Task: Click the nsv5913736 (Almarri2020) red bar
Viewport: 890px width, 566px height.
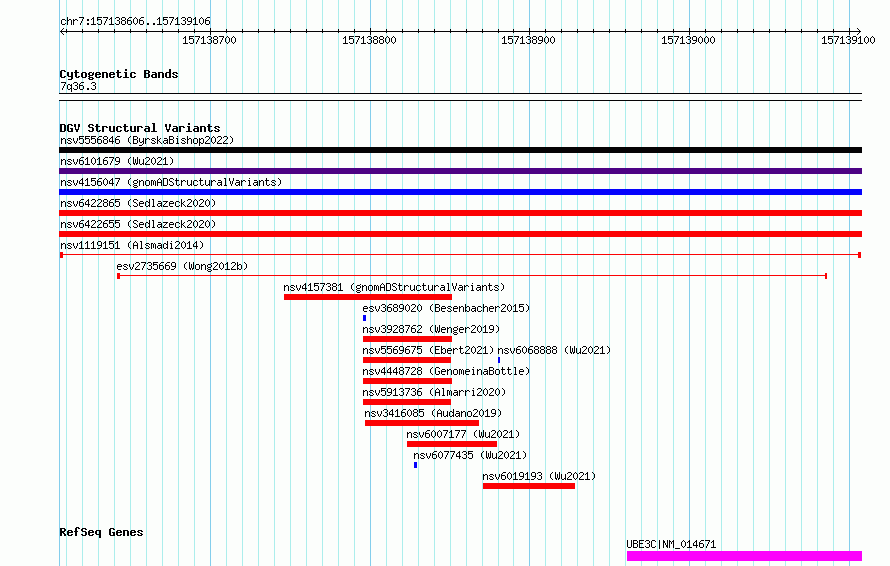Action: coord(407,402)
